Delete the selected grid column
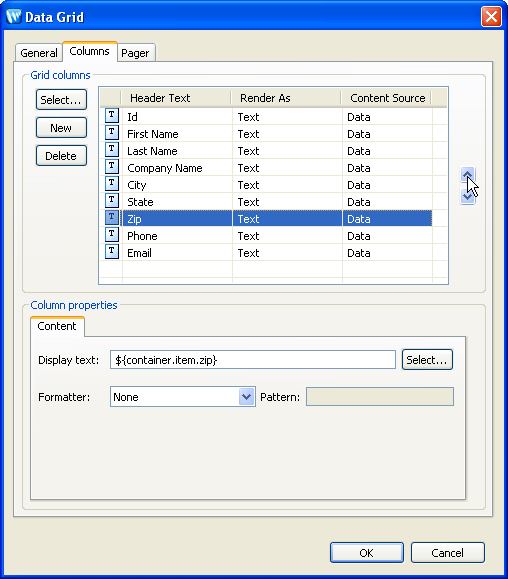This screenshot has width=508, height=579. (x=61, y=156)
